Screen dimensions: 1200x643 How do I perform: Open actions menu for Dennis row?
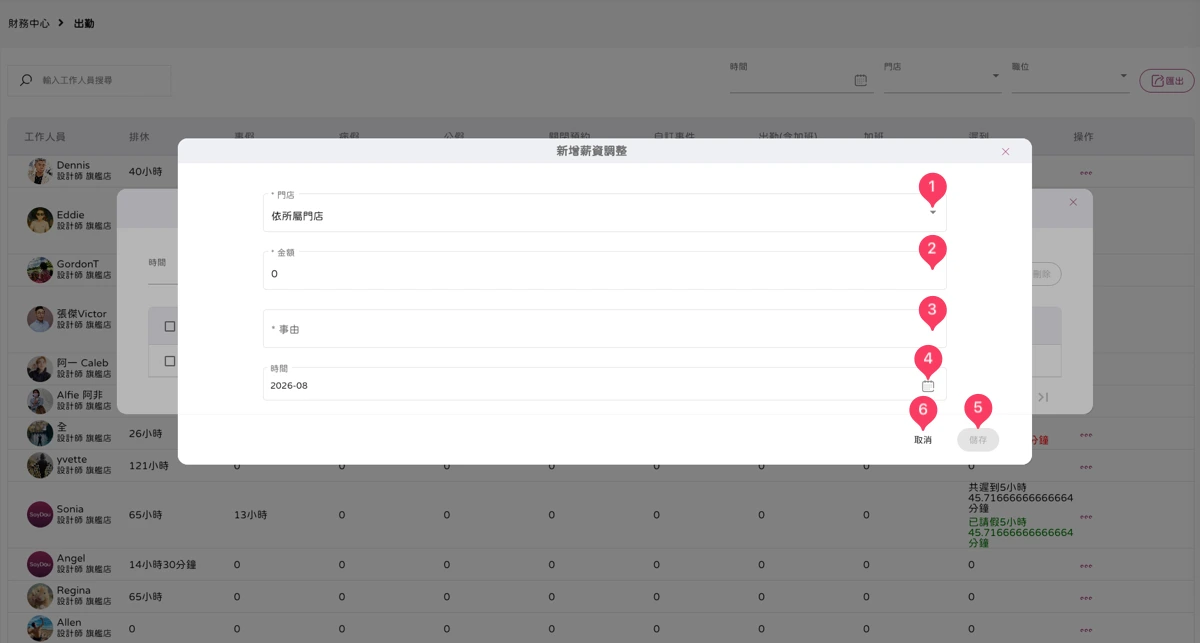pyautogui.click(x=1085, y=171)
